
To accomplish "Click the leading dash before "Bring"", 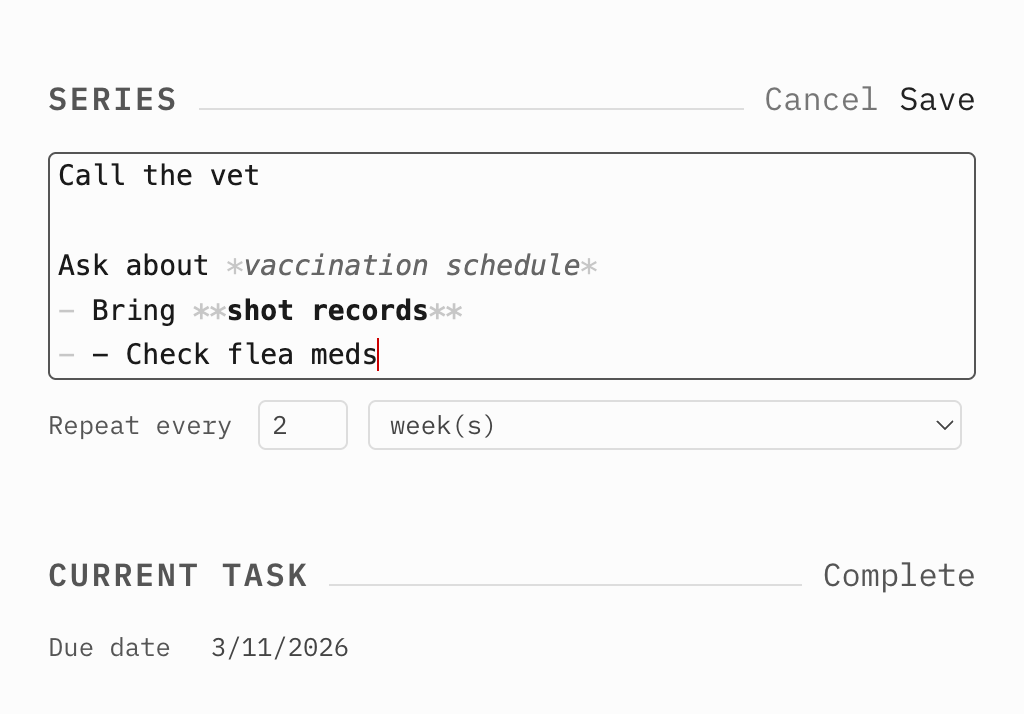I will 66,311.
